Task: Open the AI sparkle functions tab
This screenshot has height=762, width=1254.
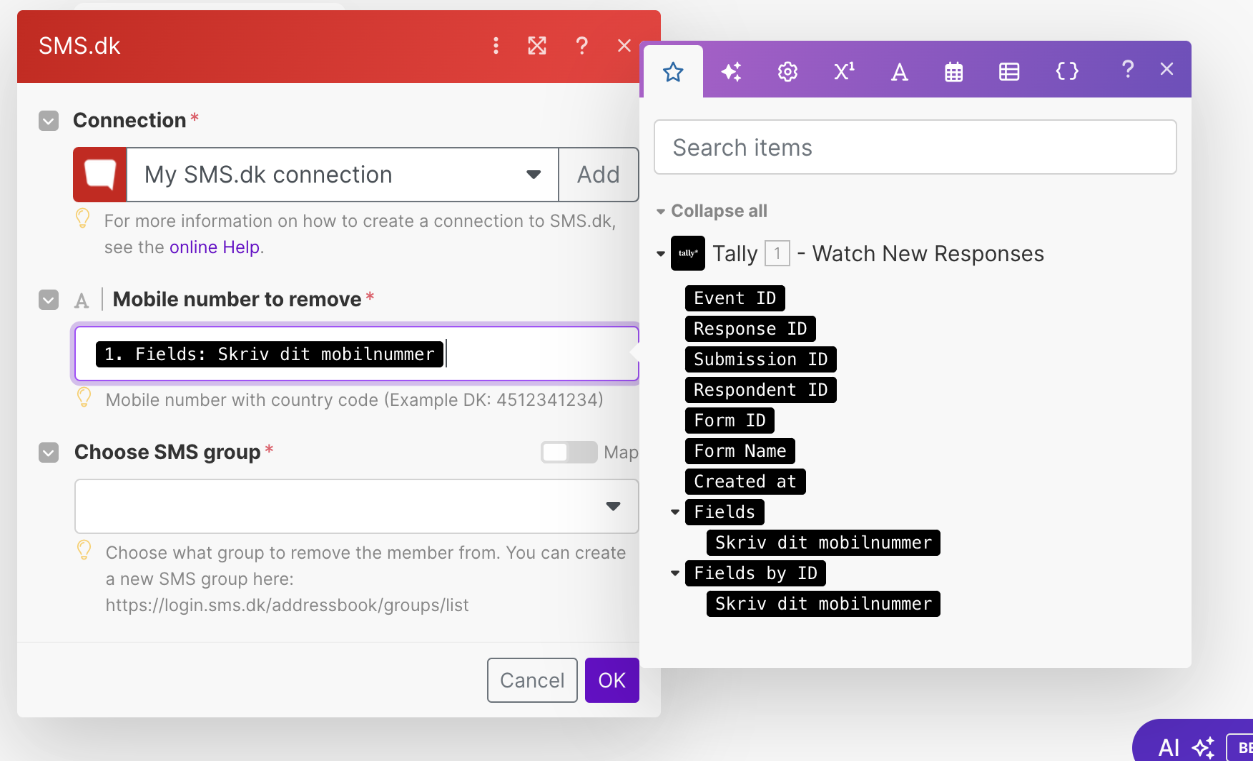Action: pos(731,71)
